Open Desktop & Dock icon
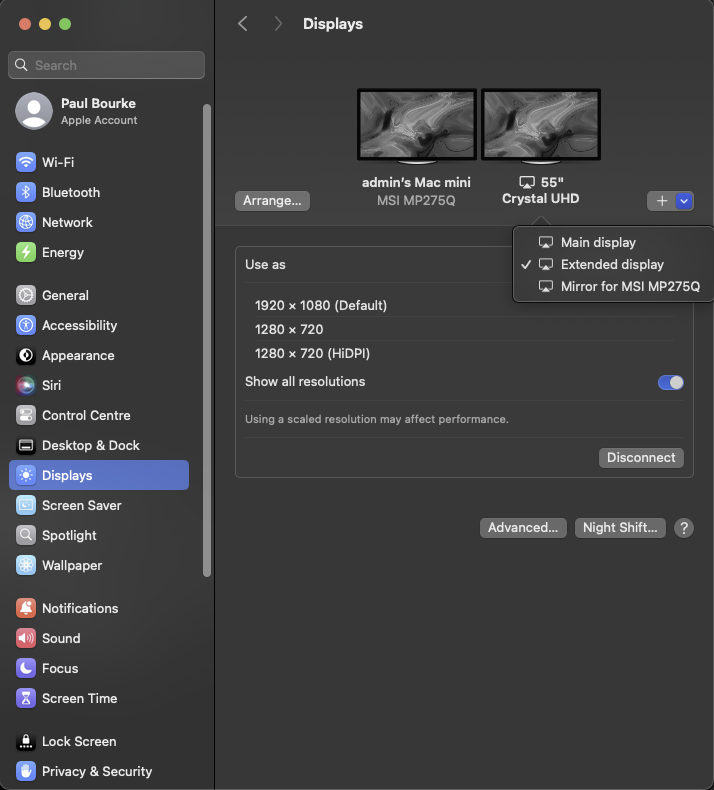 point(26,445)
